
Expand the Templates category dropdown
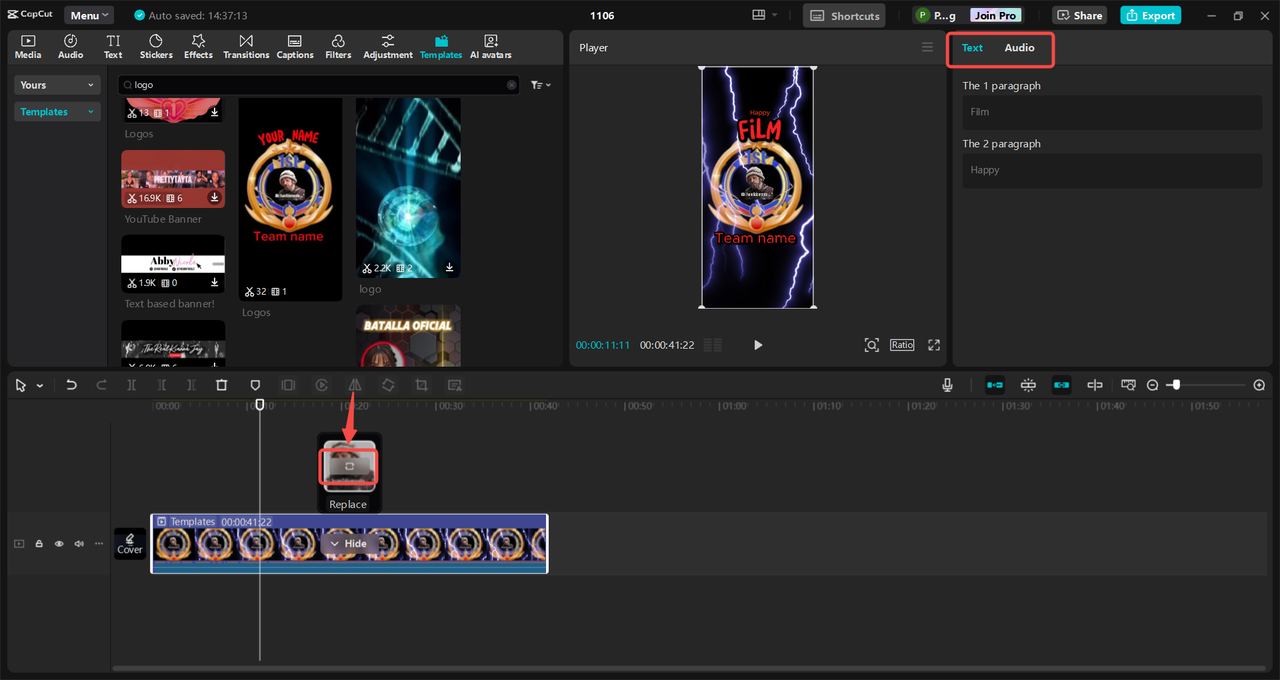click(x=58, y=112)
